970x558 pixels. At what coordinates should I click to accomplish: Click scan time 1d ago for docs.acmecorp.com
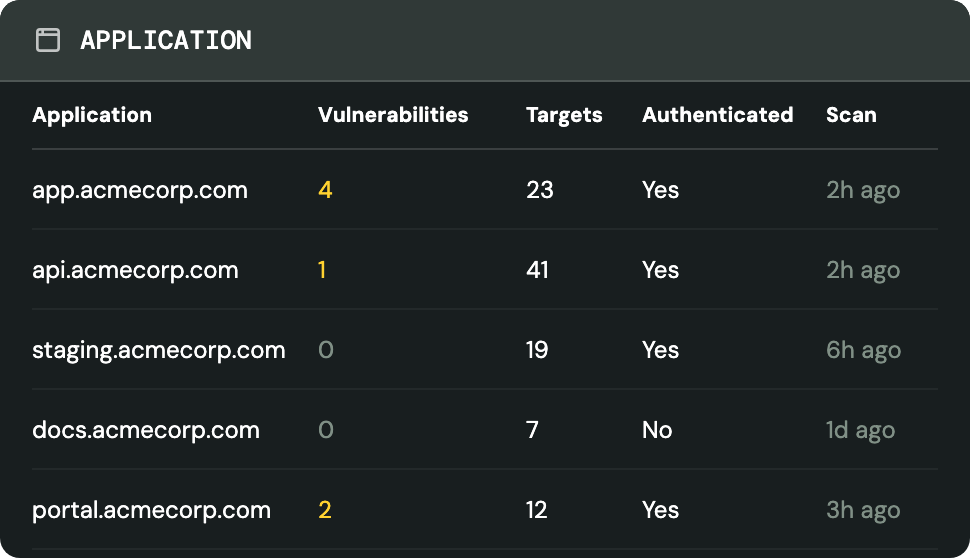tap(861, 430)
